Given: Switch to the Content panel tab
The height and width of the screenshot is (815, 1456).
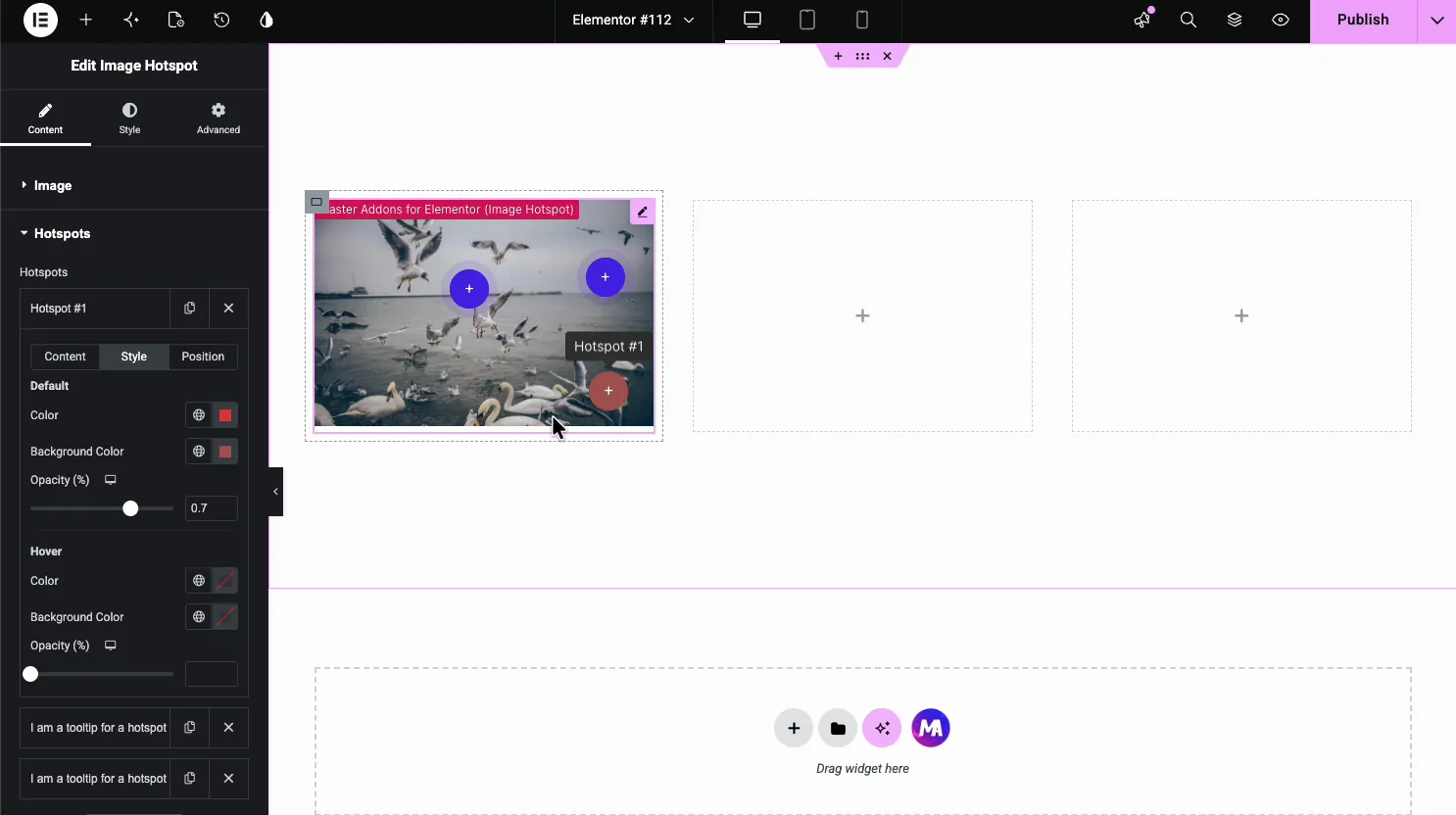Looking at the screenshot, I should click(45, 118).
